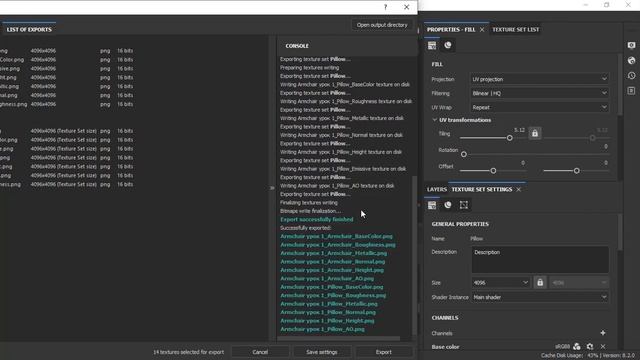Viewport: 640px width, 360px height.
Task: Adjust the Rotation slider handle
Action: 464,154
